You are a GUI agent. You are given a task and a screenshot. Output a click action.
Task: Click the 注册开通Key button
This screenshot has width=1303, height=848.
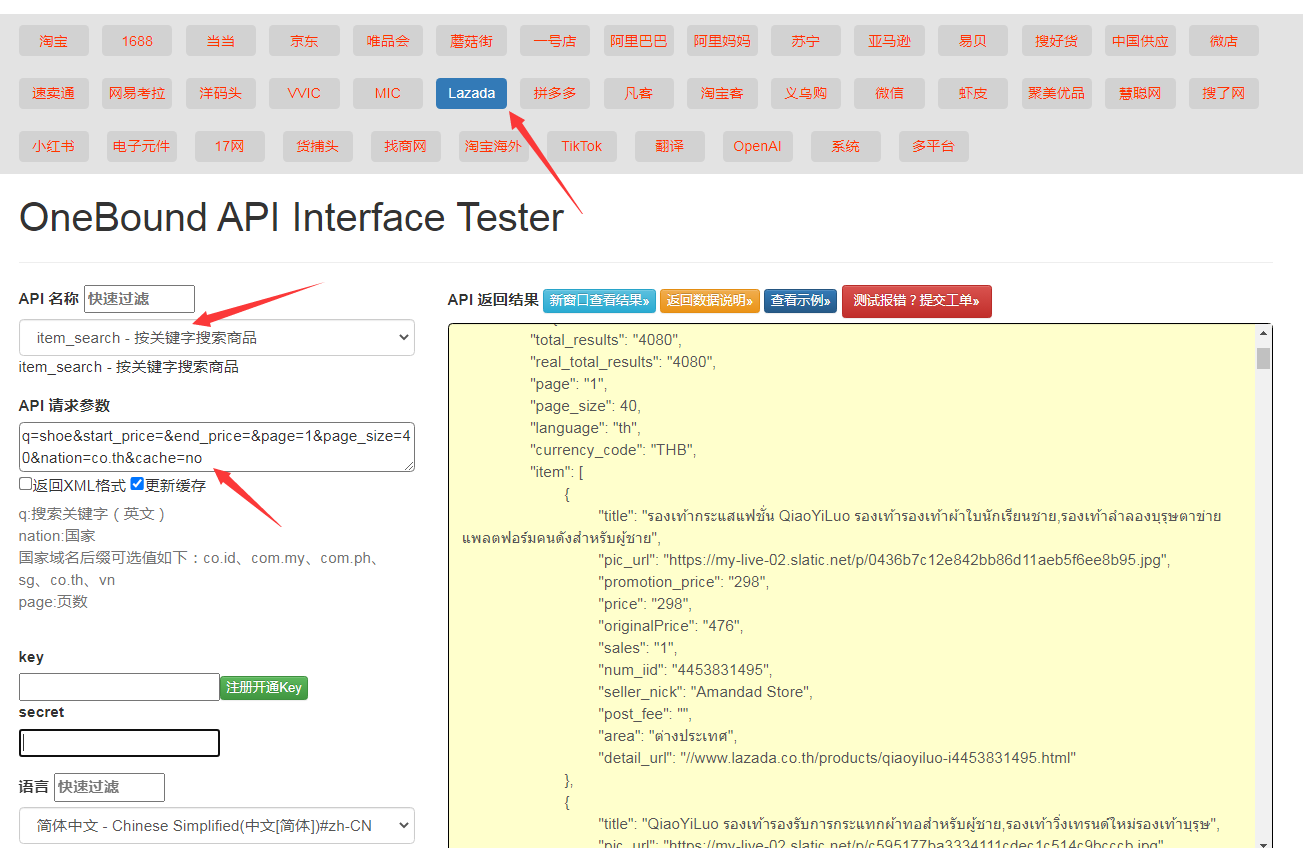[264, 688]
